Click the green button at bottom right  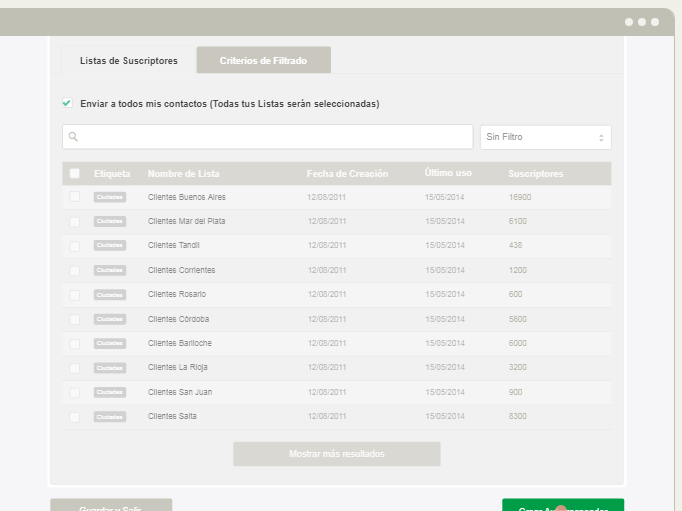click(563, 505)
